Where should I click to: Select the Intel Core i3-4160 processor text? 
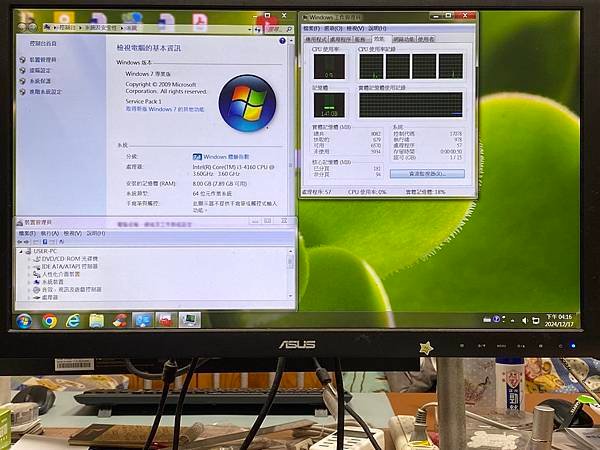pyautogui.click(x=233, y=170)
